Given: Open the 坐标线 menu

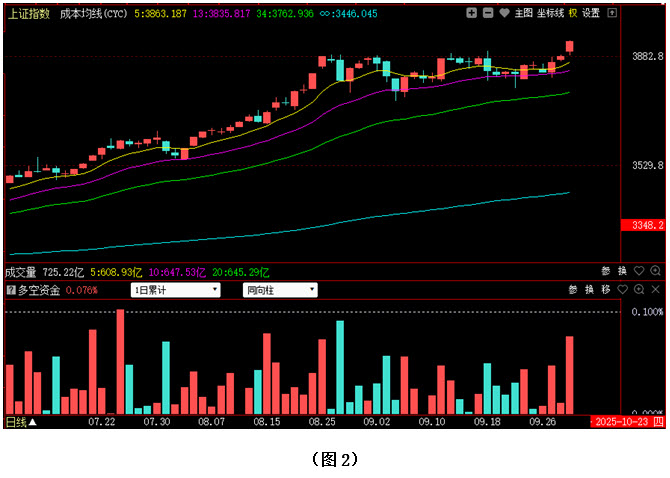Looking at the screenshot, I should coord(550,14).
